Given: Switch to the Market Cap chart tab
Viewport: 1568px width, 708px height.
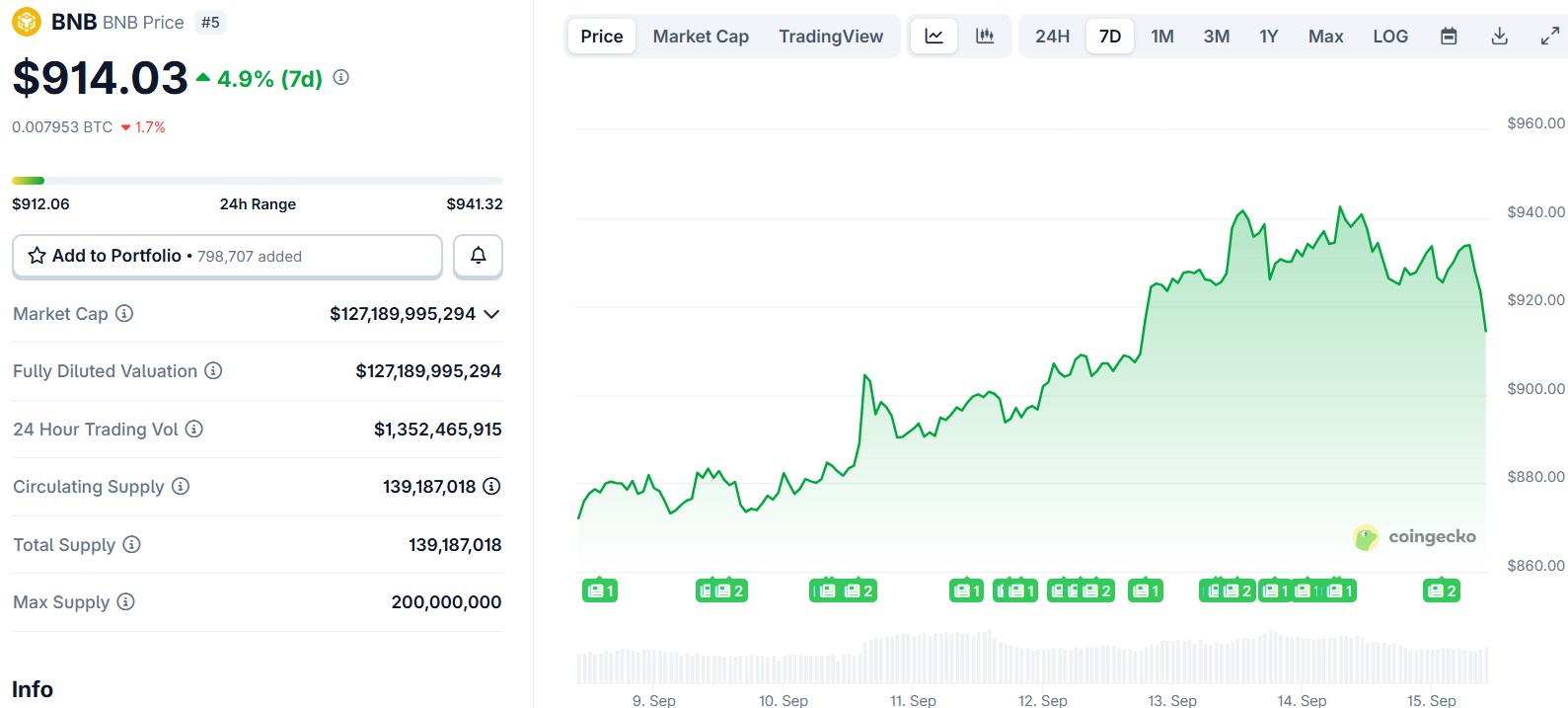Looking at the screenshot, I should 701,37.
